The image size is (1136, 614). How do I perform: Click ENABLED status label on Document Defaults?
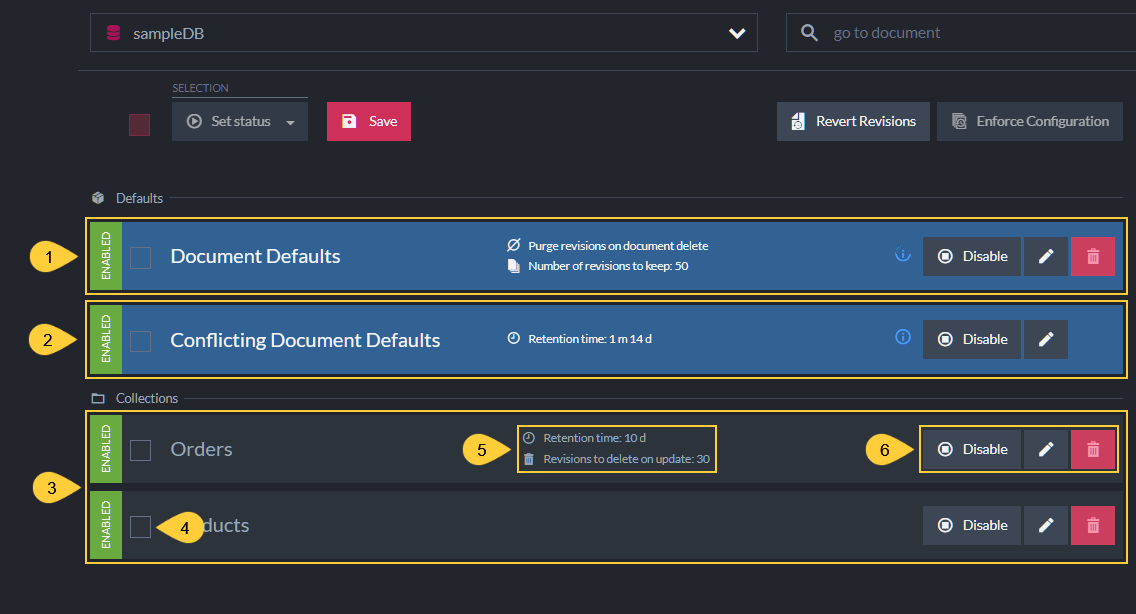106,256
